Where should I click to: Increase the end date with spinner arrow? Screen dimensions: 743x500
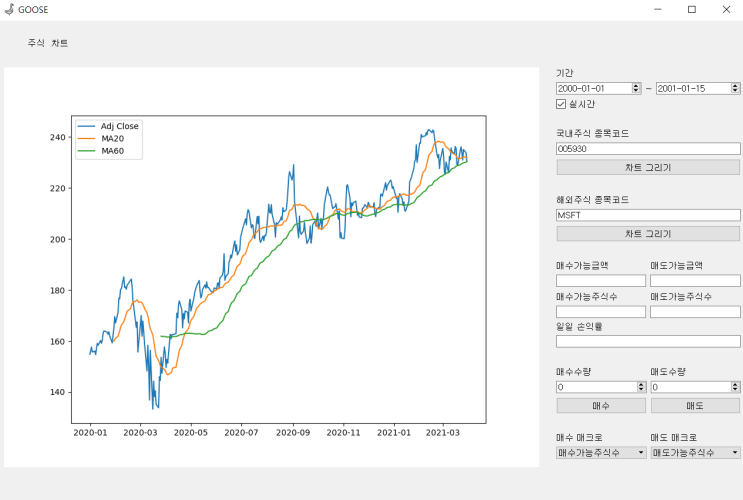[x=735, y=86]
